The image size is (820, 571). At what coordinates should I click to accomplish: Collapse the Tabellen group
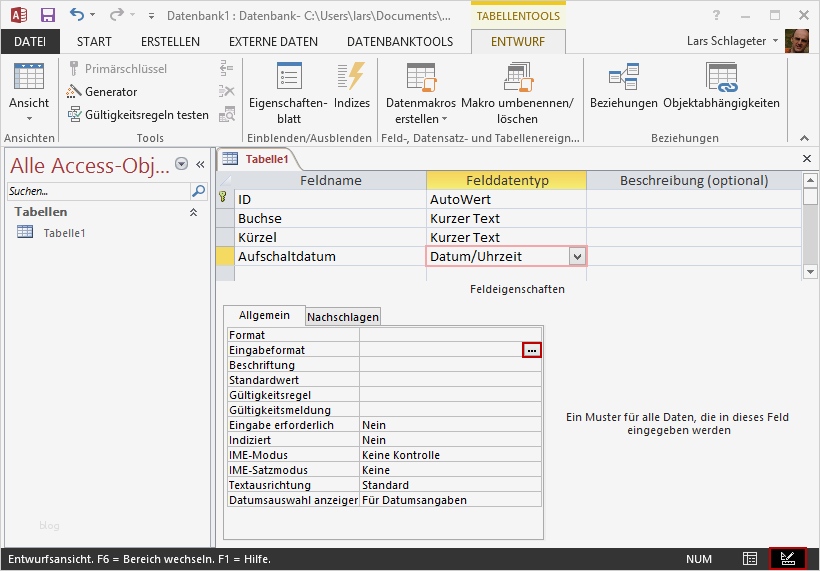tap(193, 212)
